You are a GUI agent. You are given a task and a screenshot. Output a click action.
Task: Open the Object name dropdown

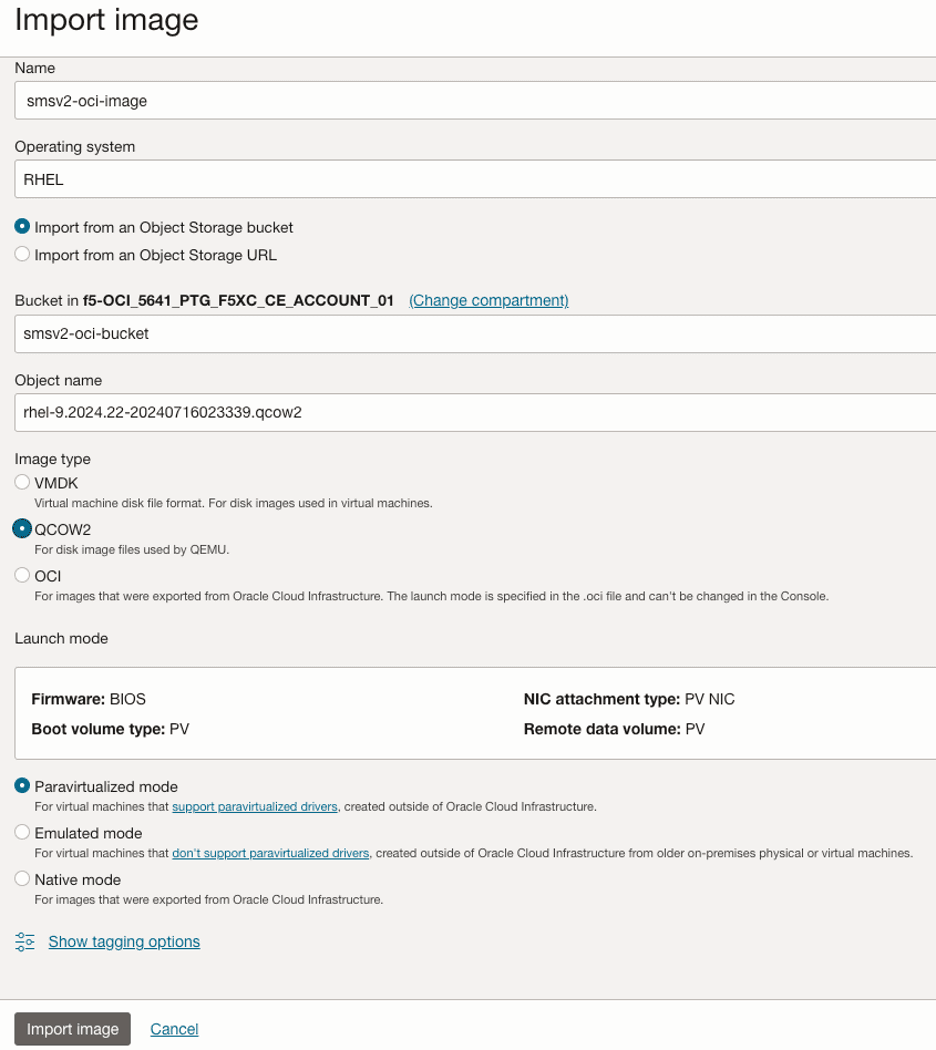tap(475, 411)
